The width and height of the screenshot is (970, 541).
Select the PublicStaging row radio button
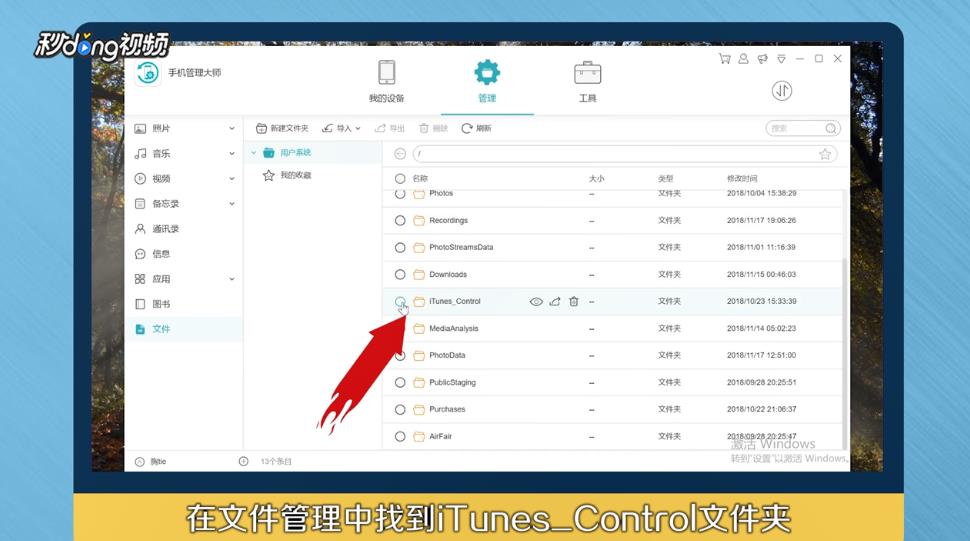(x=400, y=383)
